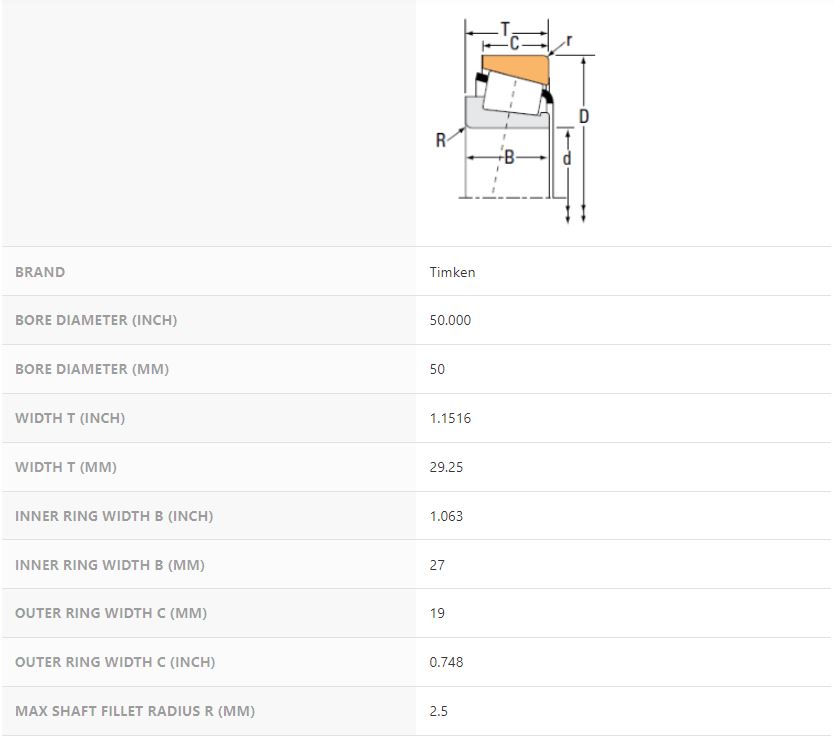Click the MAX SHAFT FILLET RADIUS R (MM) label
Screen dimensions: 834x736
point(135,711)
